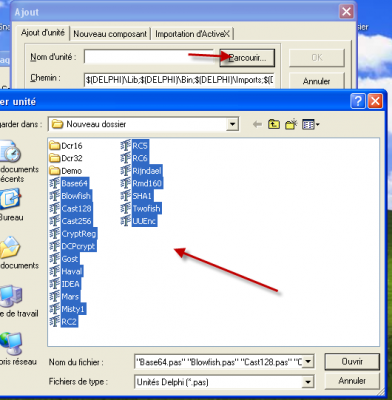Select the Dcr32 folder
This screenshot has width=392, height=400.
point(66,158)
